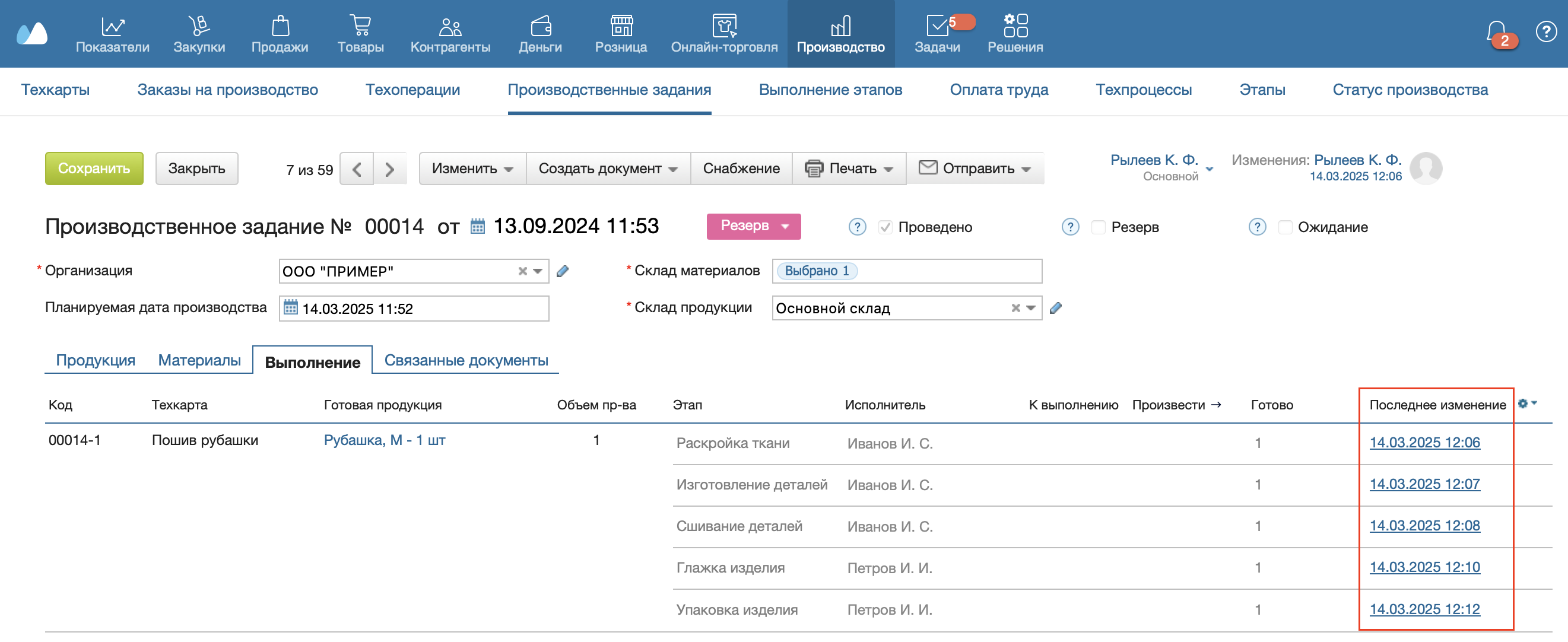Open help question mark in header
1568x642 pixels.
[x=1546, y=31]
